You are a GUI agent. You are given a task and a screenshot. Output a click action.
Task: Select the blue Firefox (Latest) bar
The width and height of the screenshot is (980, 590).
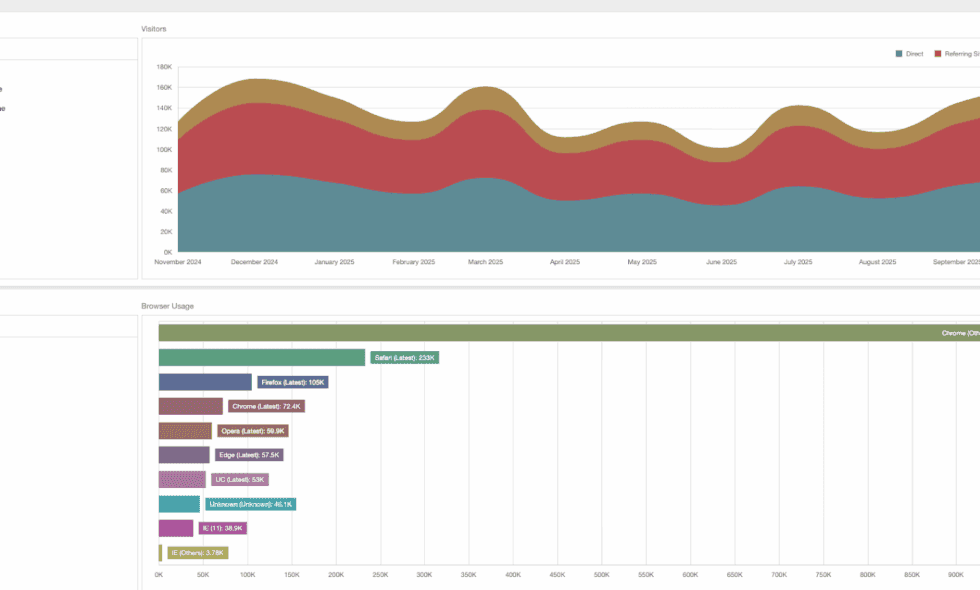205,382
